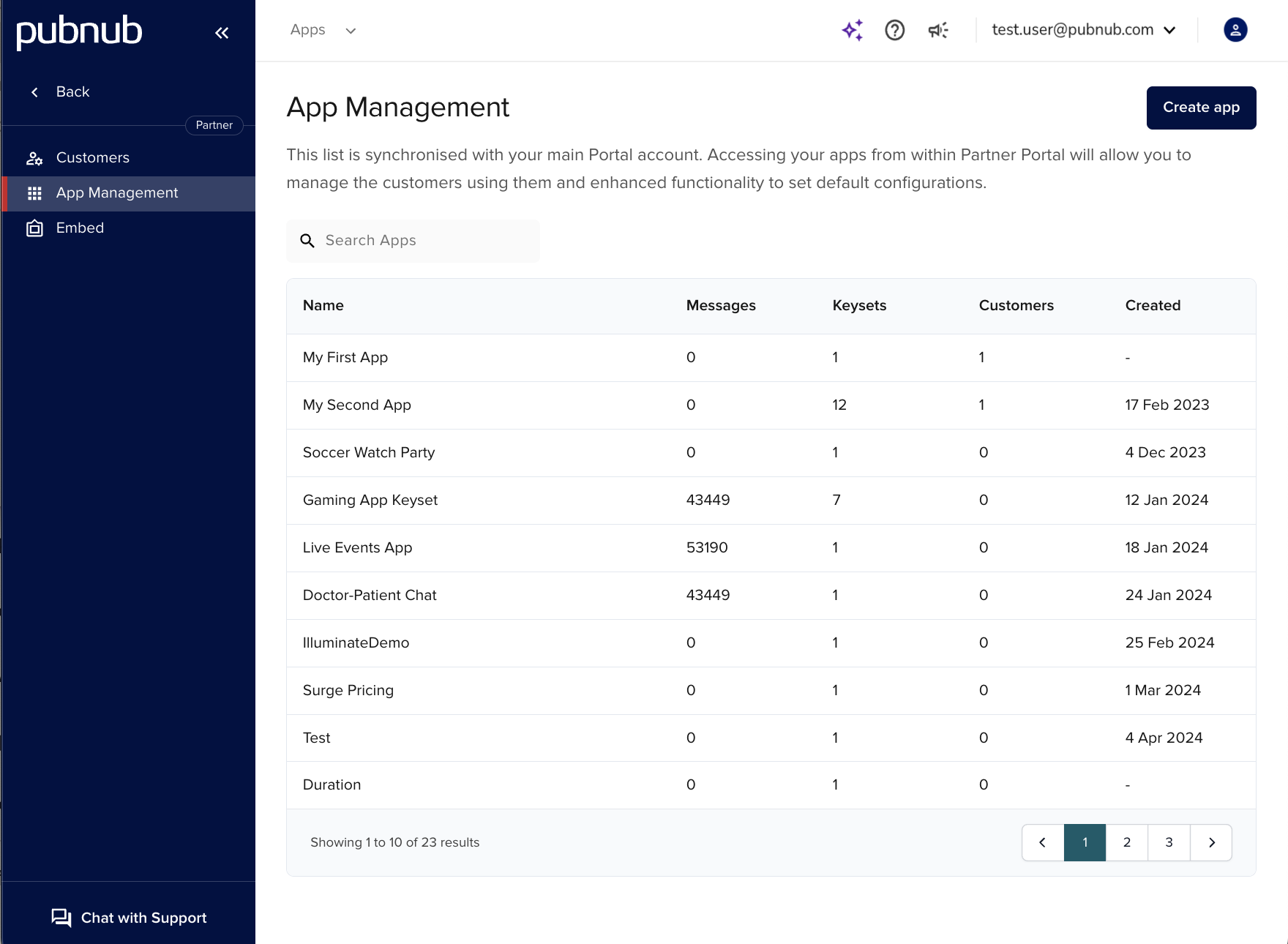
Task: Click the App Management grid icon
Action: (34, 193)
